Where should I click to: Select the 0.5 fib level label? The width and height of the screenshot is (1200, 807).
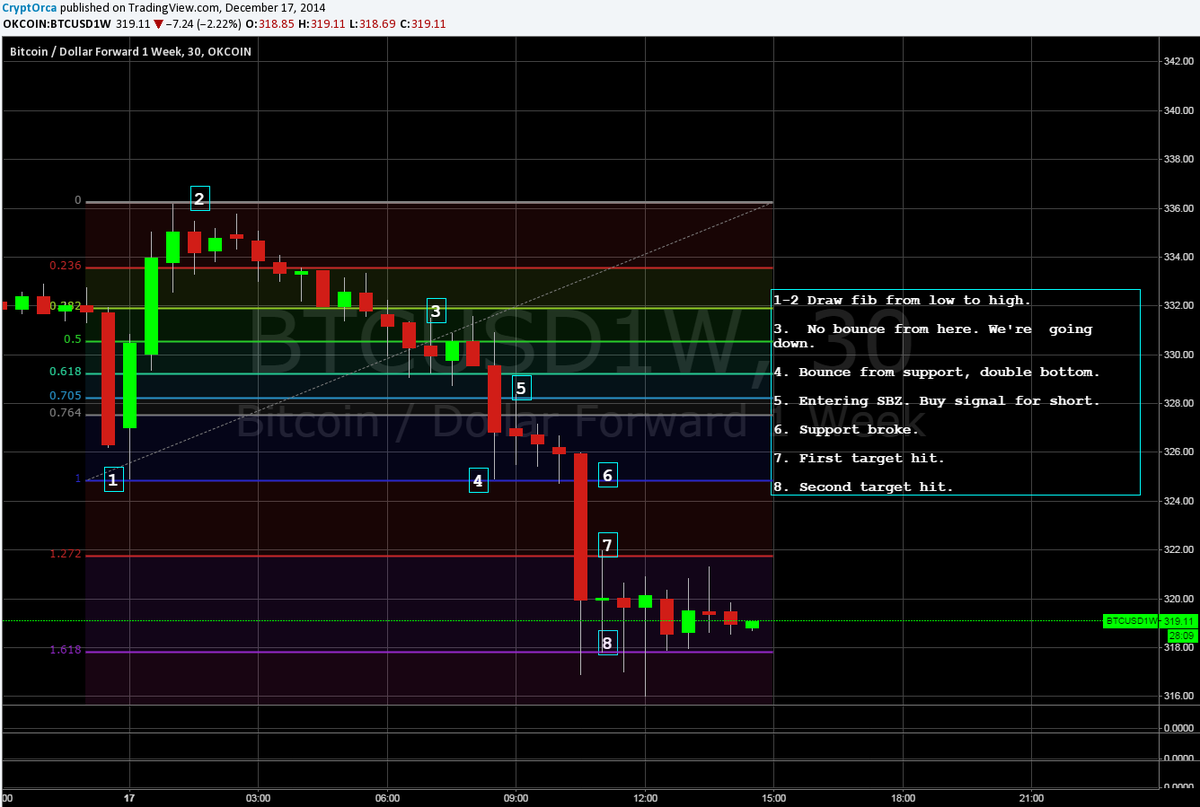[x=73, y=340]
